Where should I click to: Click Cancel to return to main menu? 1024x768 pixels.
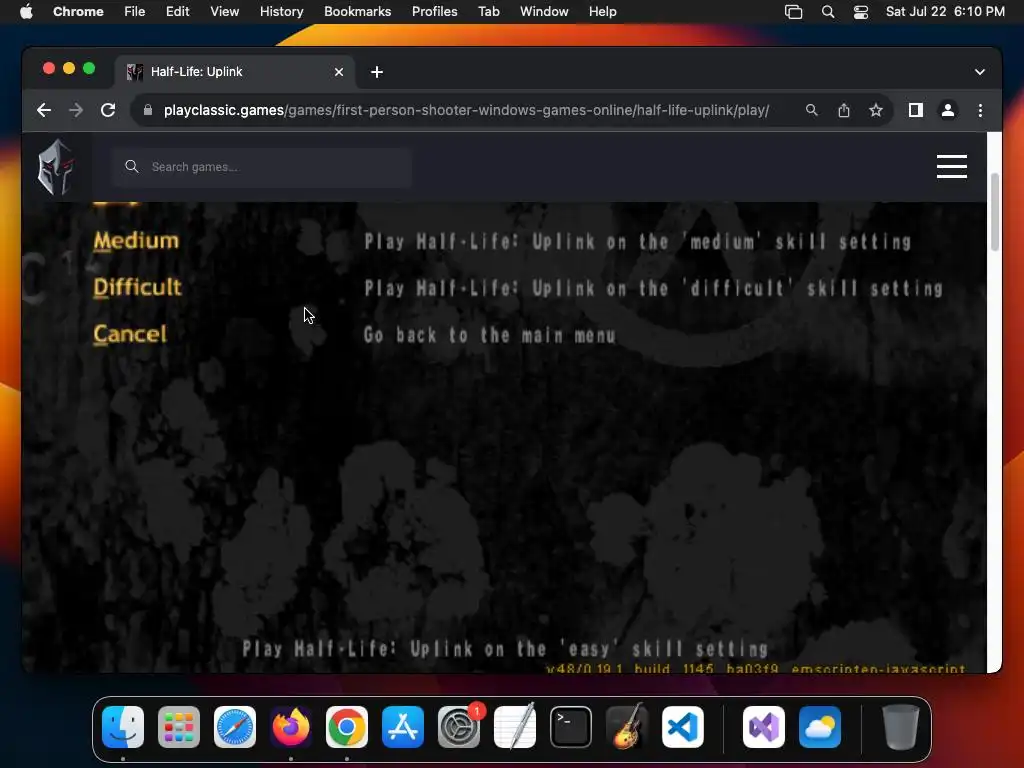click(130, 334)
